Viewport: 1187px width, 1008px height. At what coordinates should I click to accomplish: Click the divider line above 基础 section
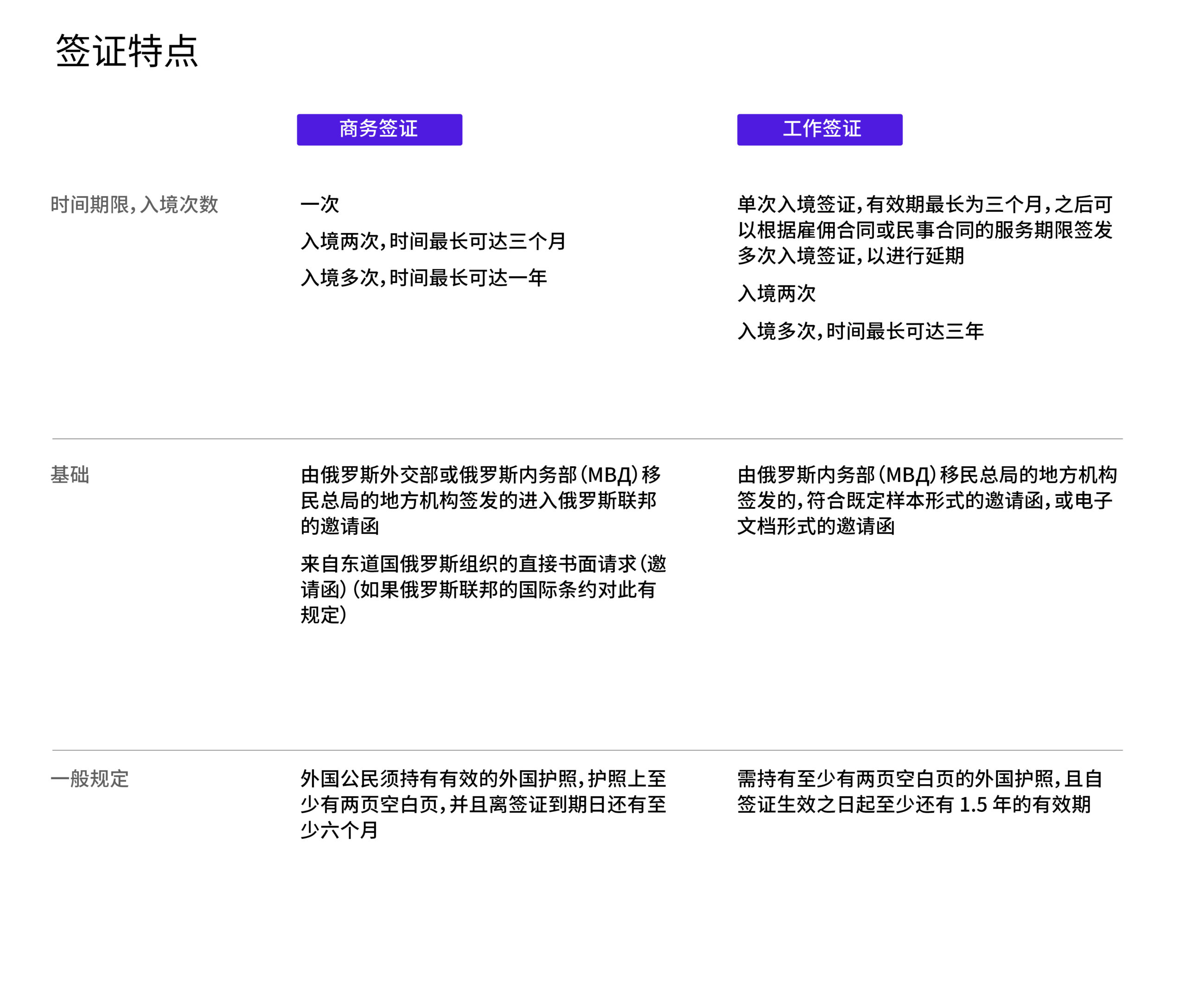click(x=587, y=439)
